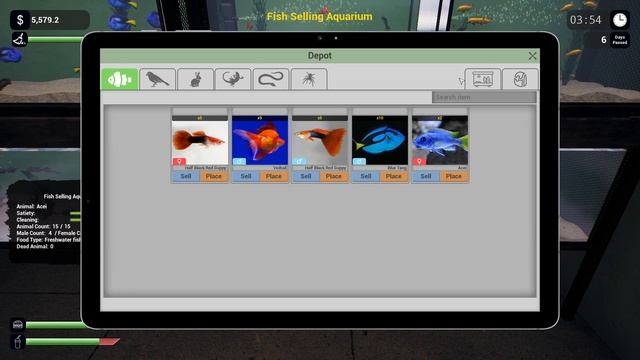Sell the Blue Tang

click(x=366, y=176)
